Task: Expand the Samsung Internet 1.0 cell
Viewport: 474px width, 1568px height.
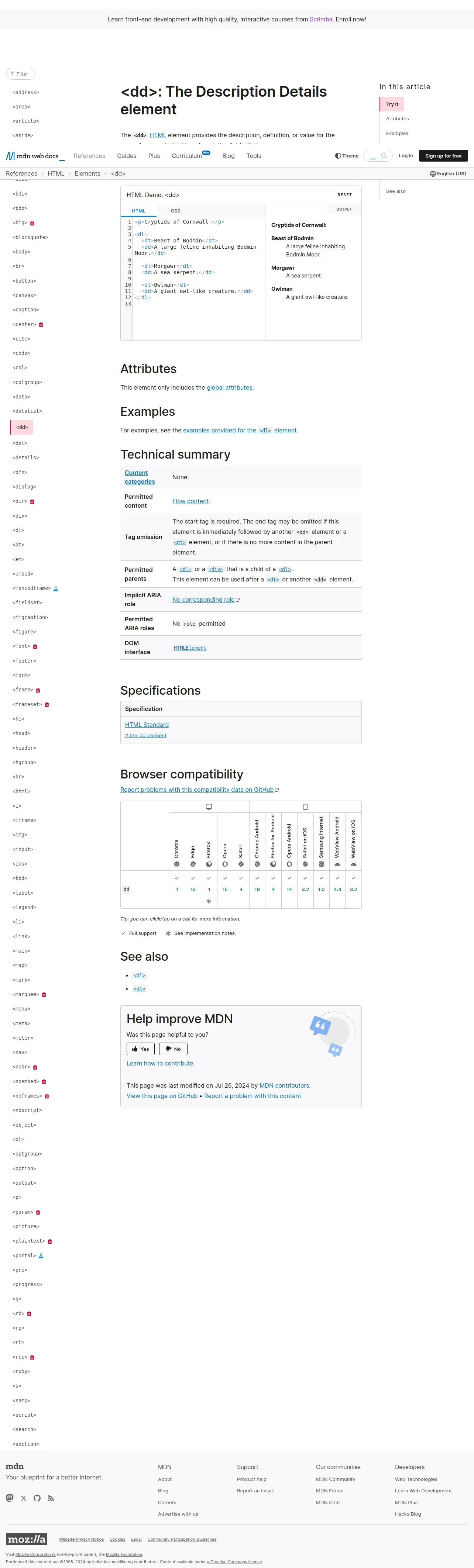Action: [322, 889]
